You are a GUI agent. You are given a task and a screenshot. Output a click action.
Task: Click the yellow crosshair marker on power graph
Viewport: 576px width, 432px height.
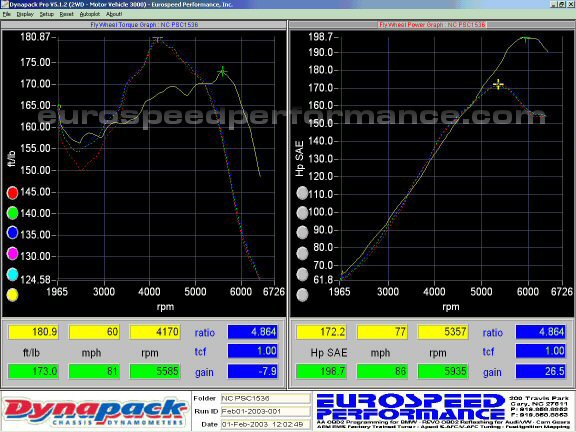pyautogui.click(x=498, y=84)
